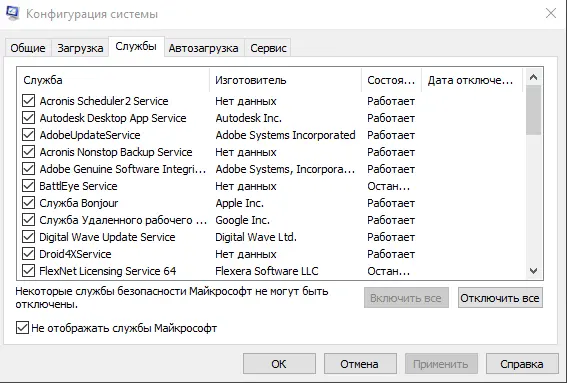Select Служба Bonjour name text
The width and height of the screenshot is (567, 383).
(79, 203)
